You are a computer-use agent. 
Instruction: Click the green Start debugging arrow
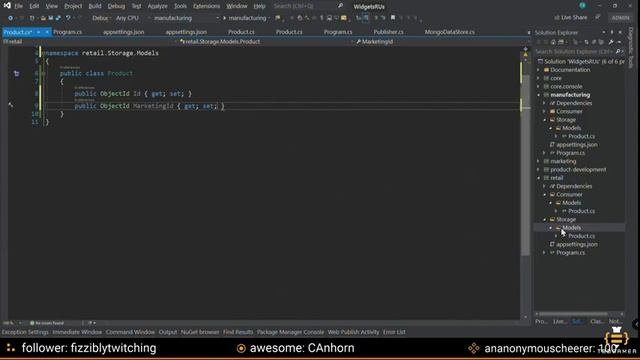pos(224,18)
